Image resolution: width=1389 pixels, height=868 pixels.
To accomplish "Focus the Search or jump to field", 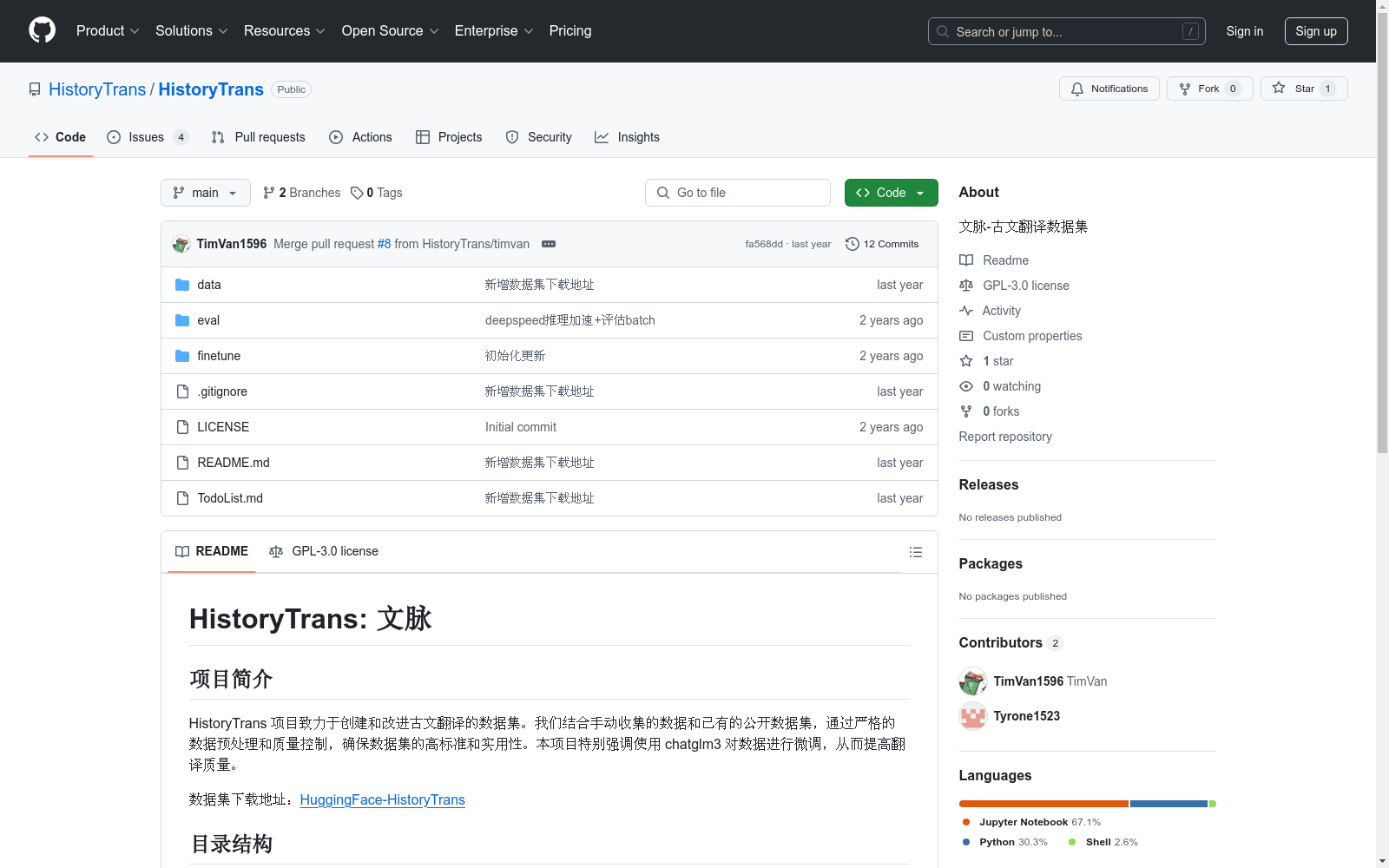I will [x=1067, y=31].
